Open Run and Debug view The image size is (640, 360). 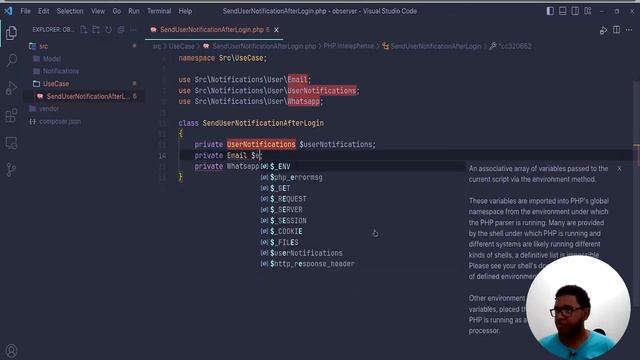(11, 88)
